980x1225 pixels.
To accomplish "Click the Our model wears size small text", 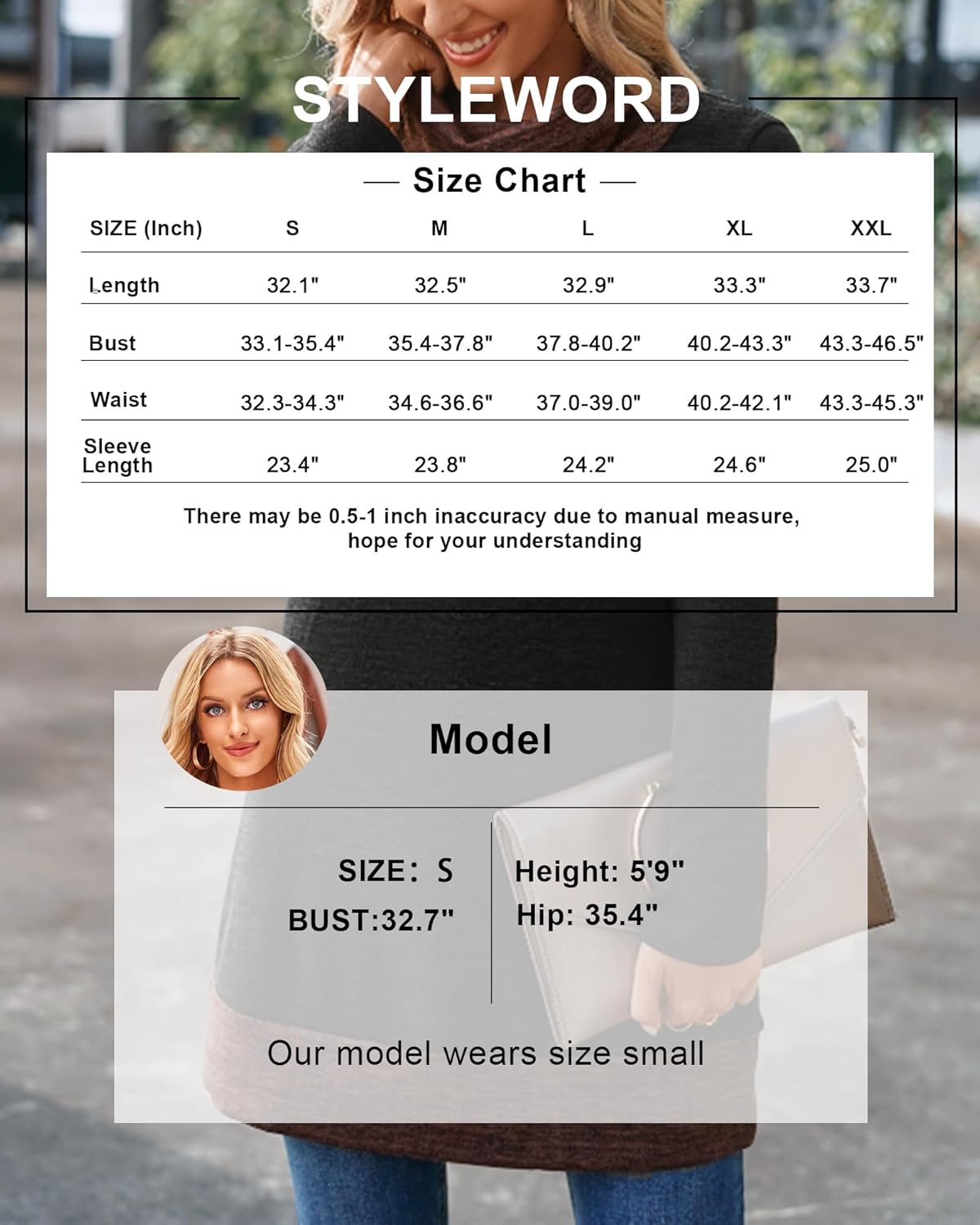I will tap(490, 1054).
